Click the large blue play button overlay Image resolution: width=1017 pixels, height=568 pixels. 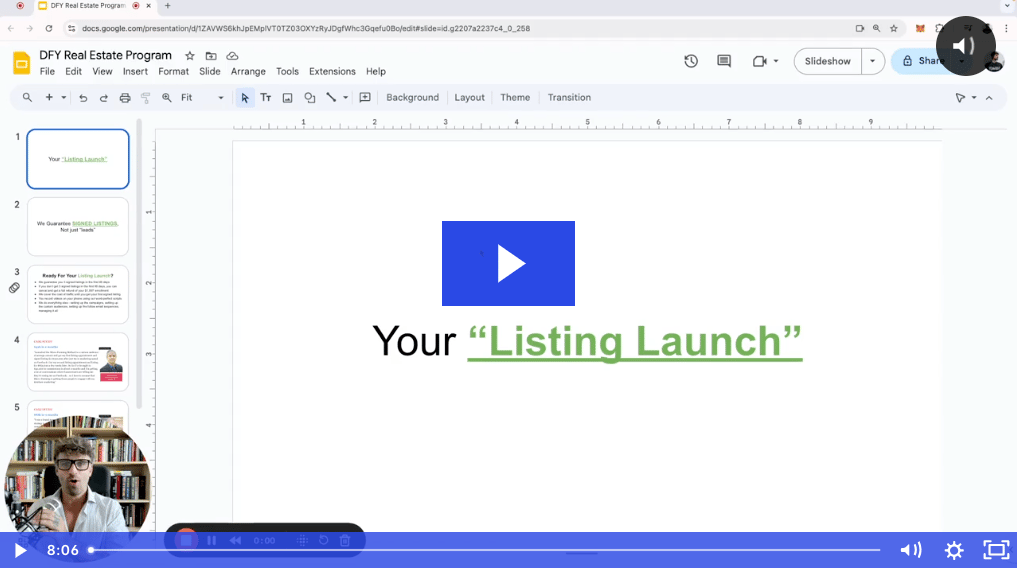tap(508, 263)
